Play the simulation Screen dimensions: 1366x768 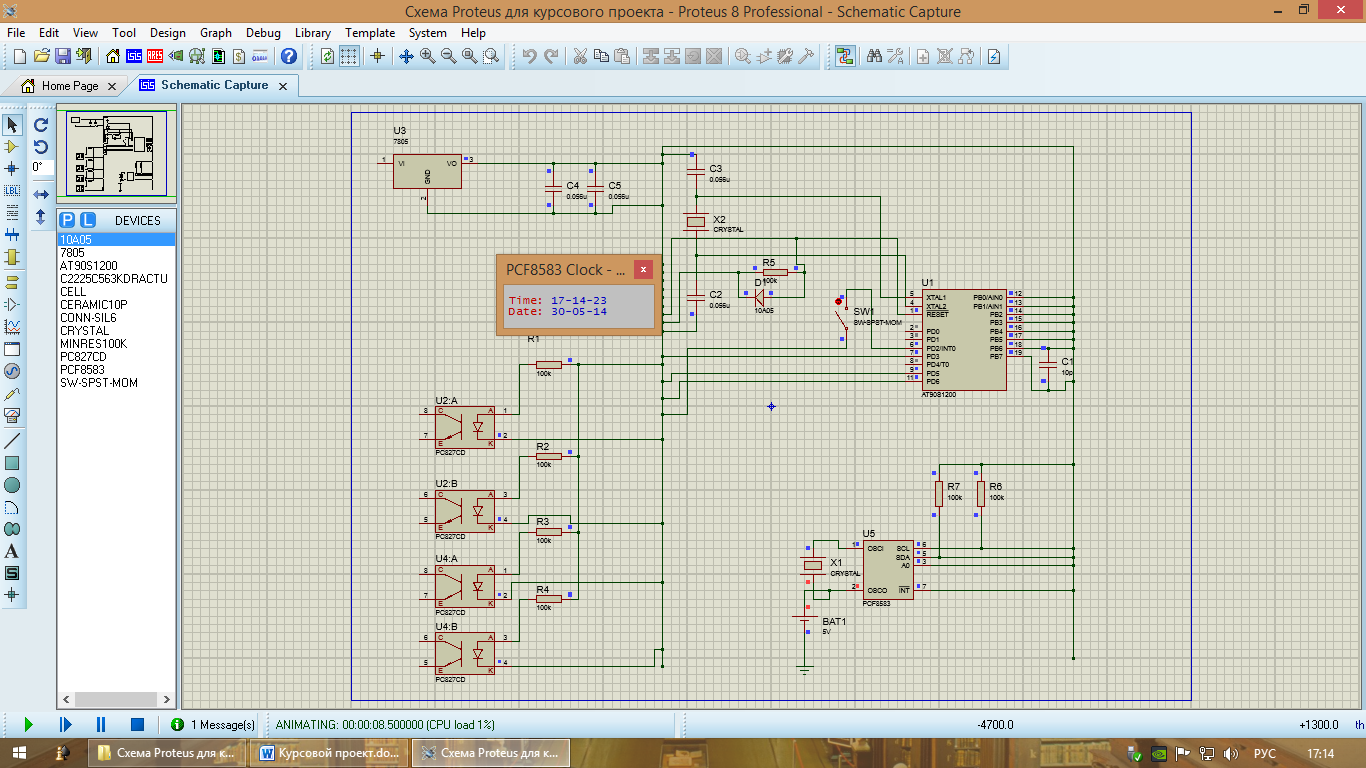coord(28,724)
